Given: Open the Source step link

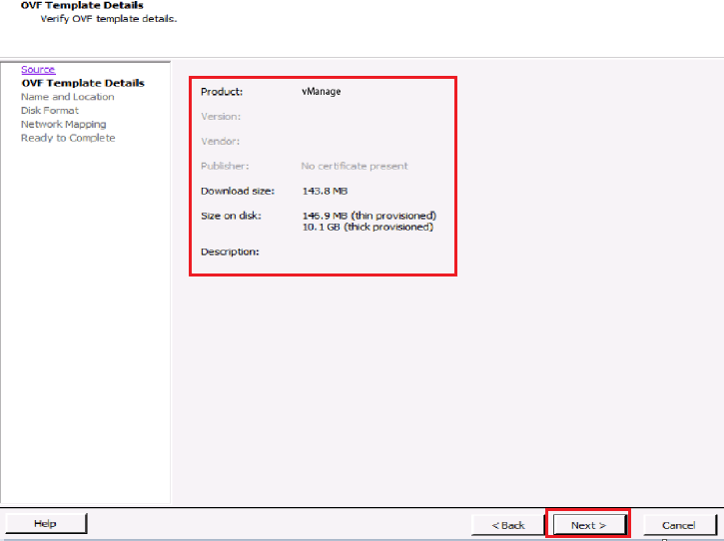Looking at the screenshot, I should click(x=38, y=70).
